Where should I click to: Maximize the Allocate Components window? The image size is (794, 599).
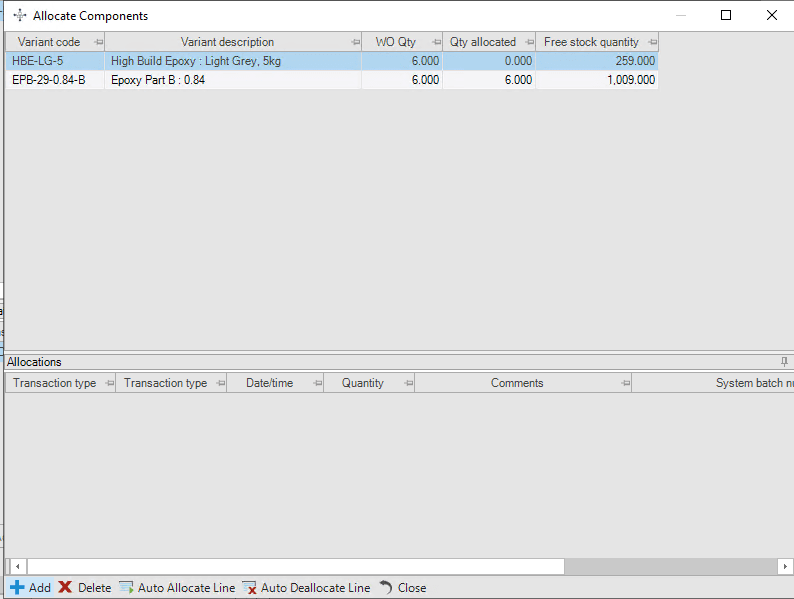726,15
